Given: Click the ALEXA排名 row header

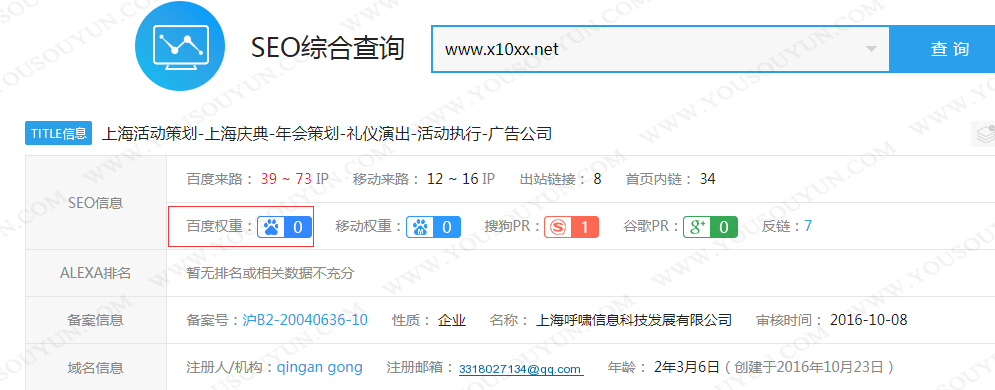Looking at the screenshot, I should tap(96, 273).
